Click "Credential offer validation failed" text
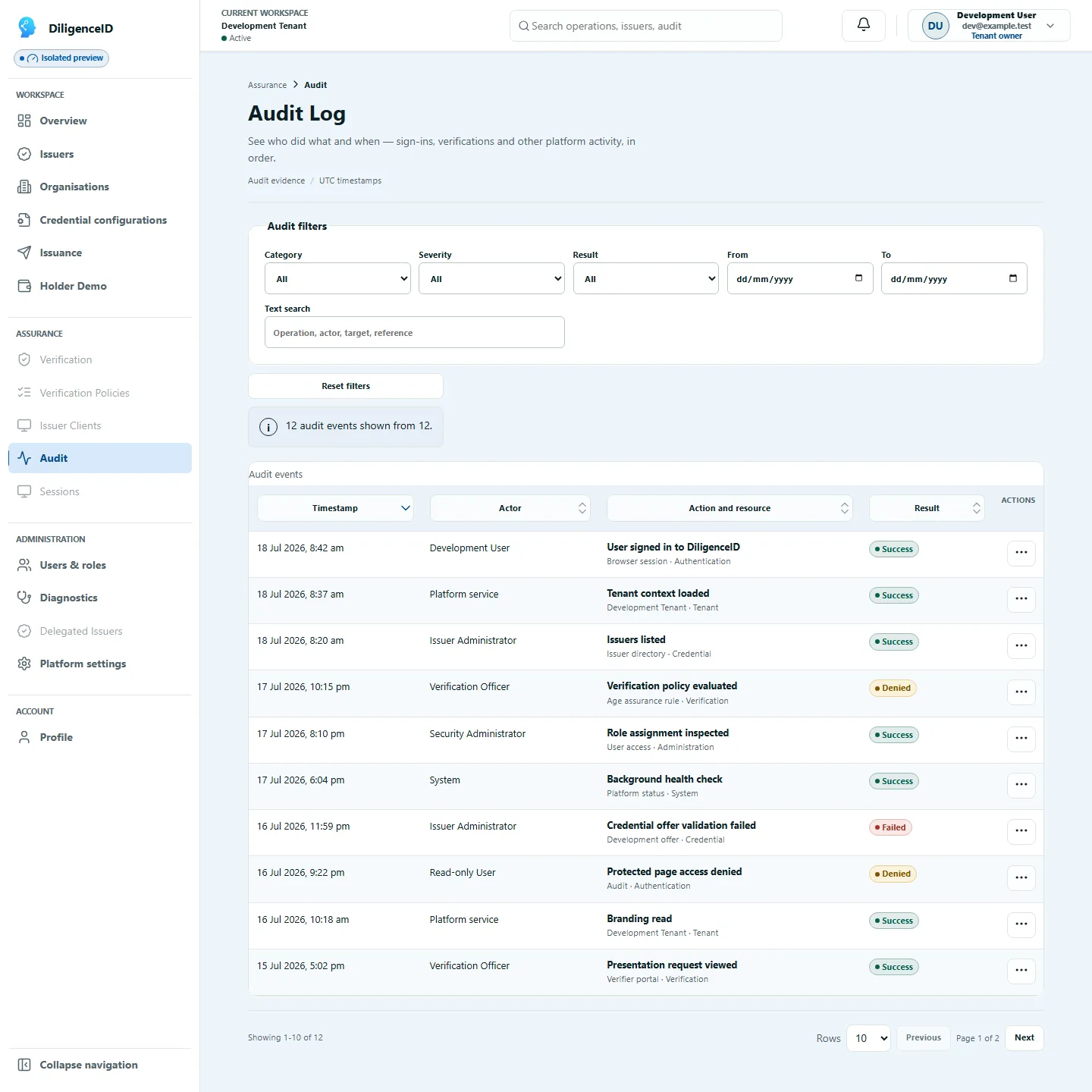 tap(681, 825)
